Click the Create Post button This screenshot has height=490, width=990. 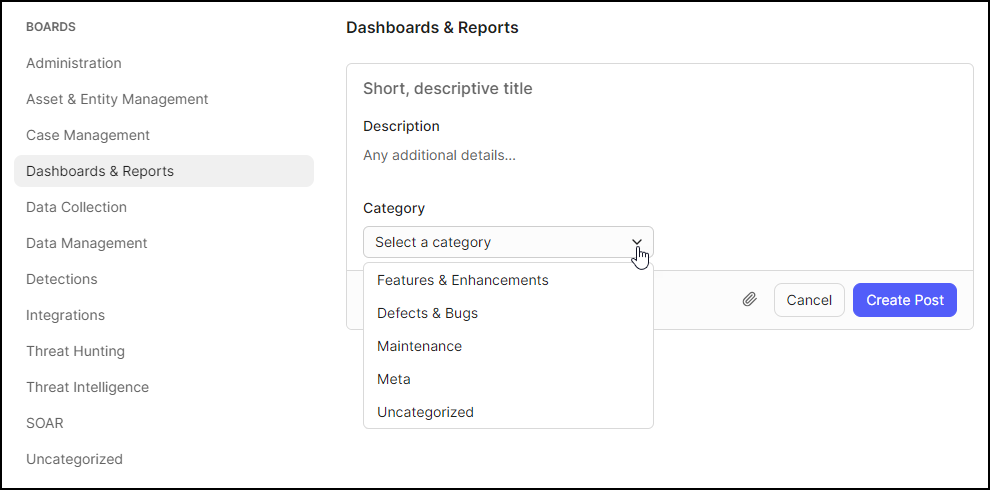[x=905, y=300]
